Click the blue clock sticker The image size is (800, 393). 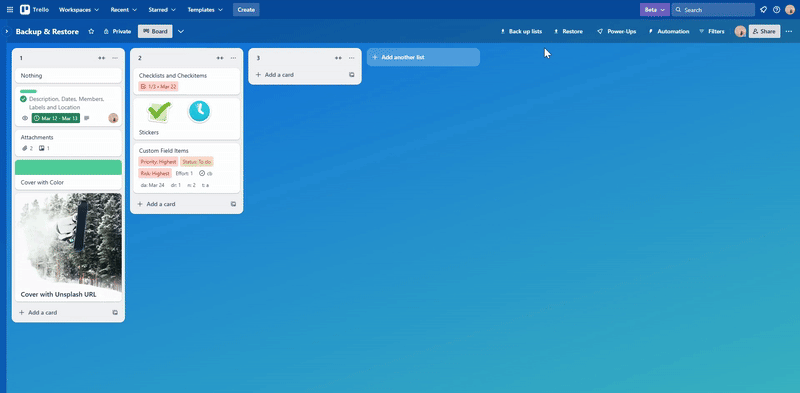point(199,112)
